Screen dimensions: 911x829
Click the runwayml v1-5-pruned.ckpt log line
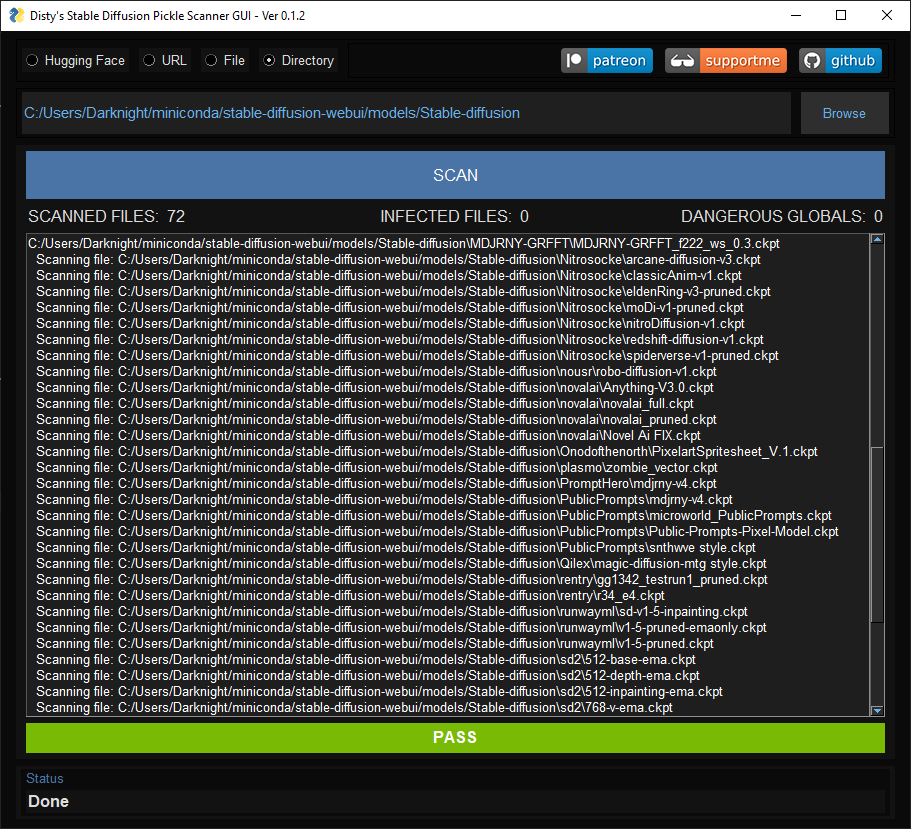[375, 643]
